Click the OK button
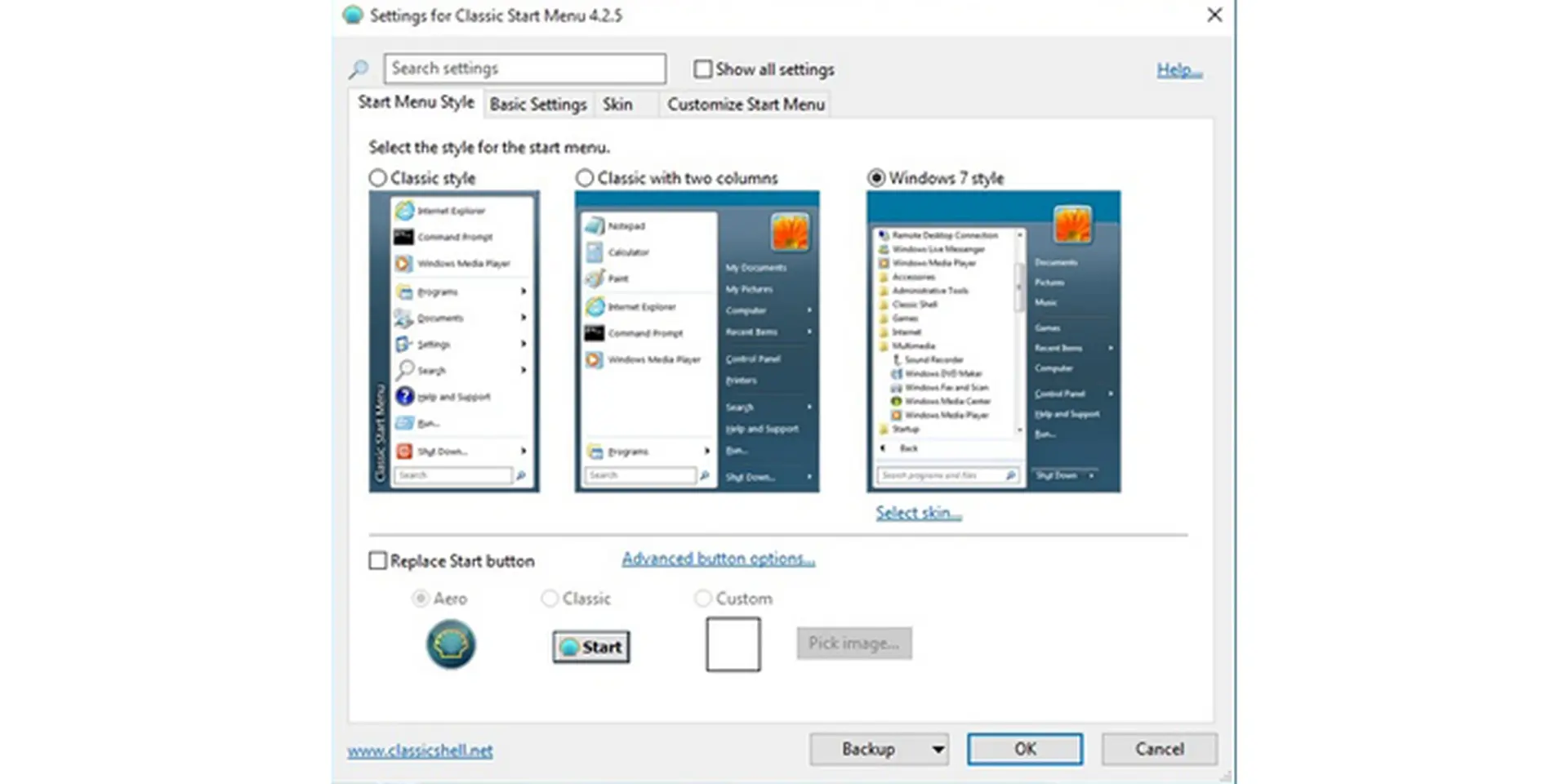The width and height of the screenshot is (1568, 784). [x=1025, y=749]
